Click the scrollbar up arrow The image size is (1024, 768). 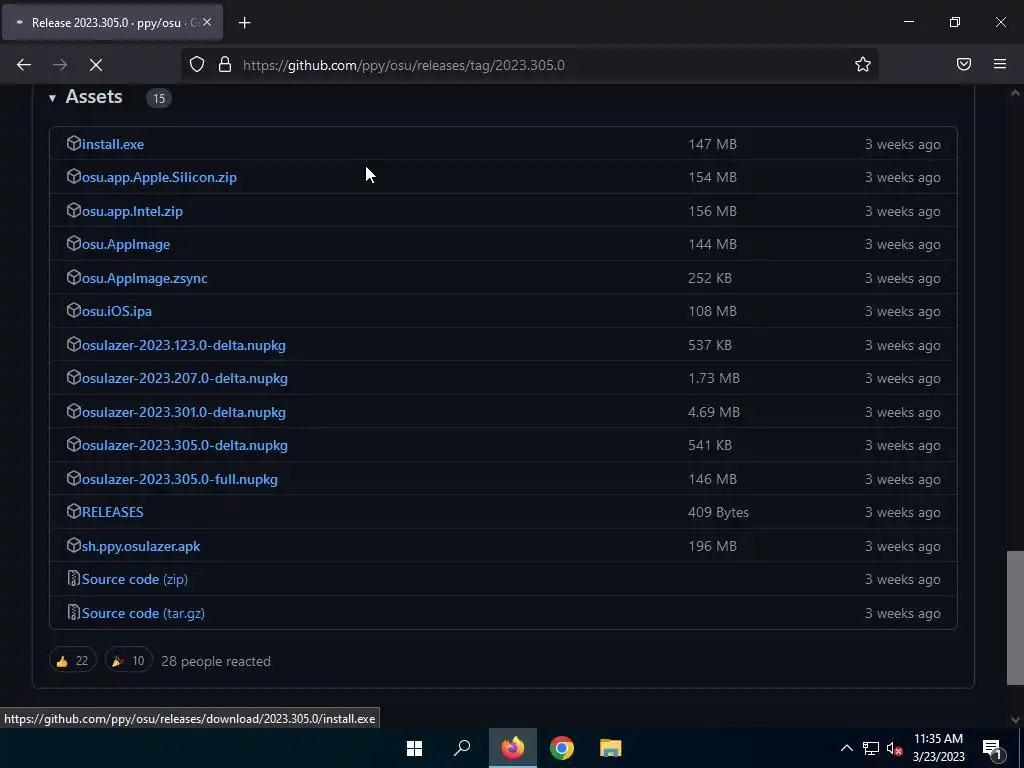click(1016, 93)
